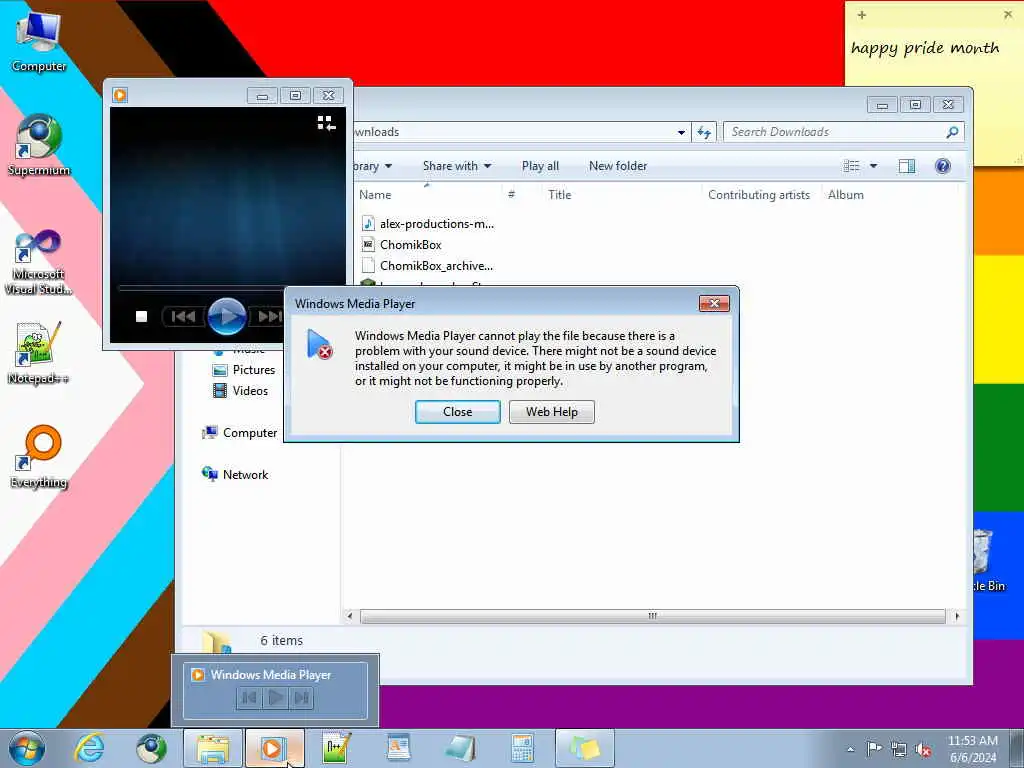
Task: Click the previous track button in the Media Player window
Action: pyautogui.click(x=183, y=317)
